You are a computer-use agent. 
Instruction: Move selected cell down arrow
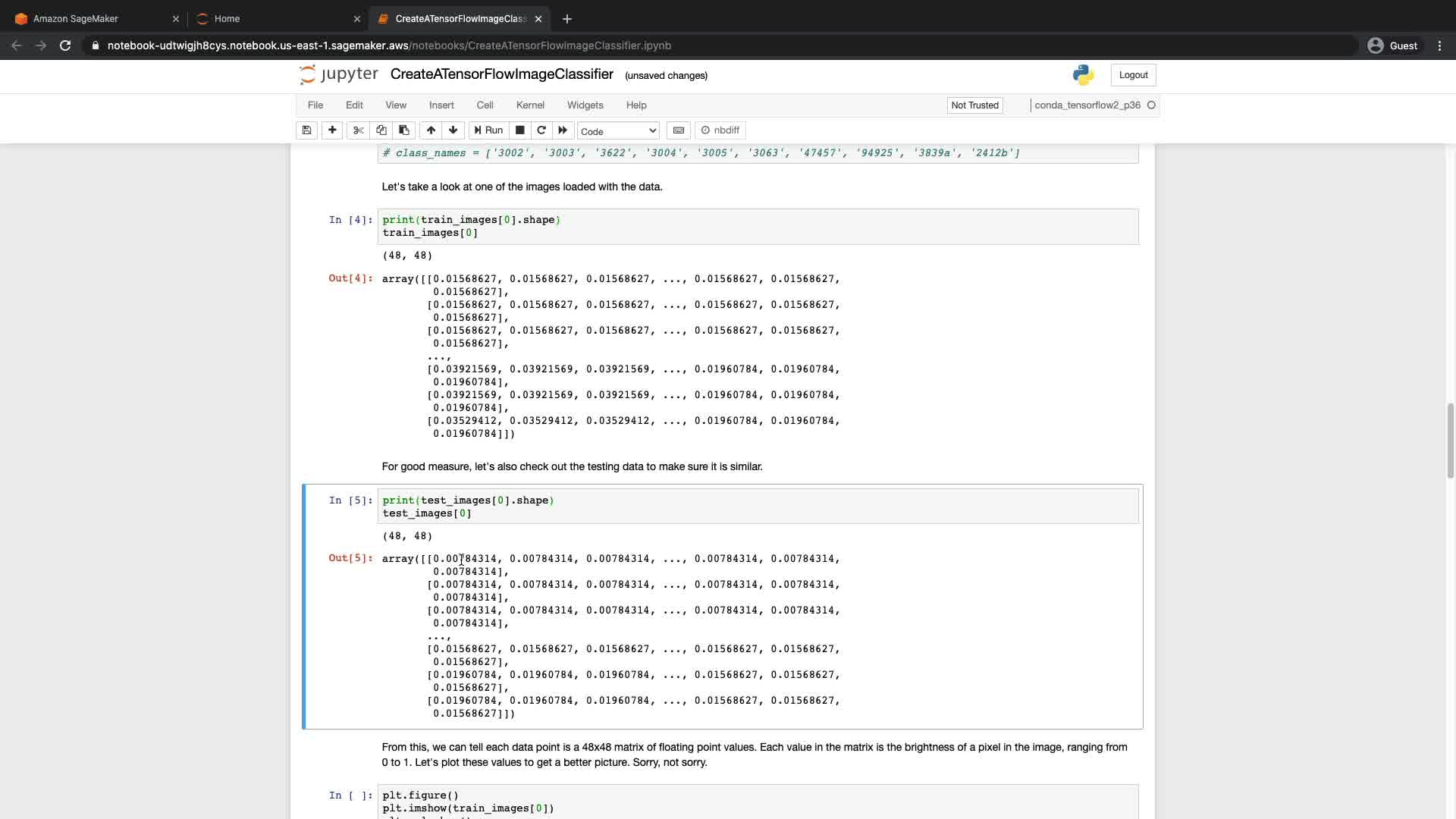click(453, 130)
